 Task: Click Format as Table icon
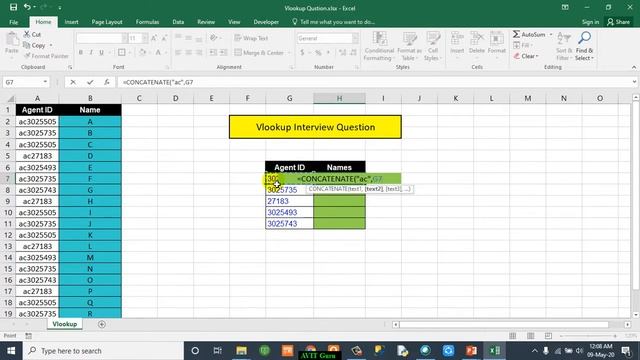[x=409, y=39]
